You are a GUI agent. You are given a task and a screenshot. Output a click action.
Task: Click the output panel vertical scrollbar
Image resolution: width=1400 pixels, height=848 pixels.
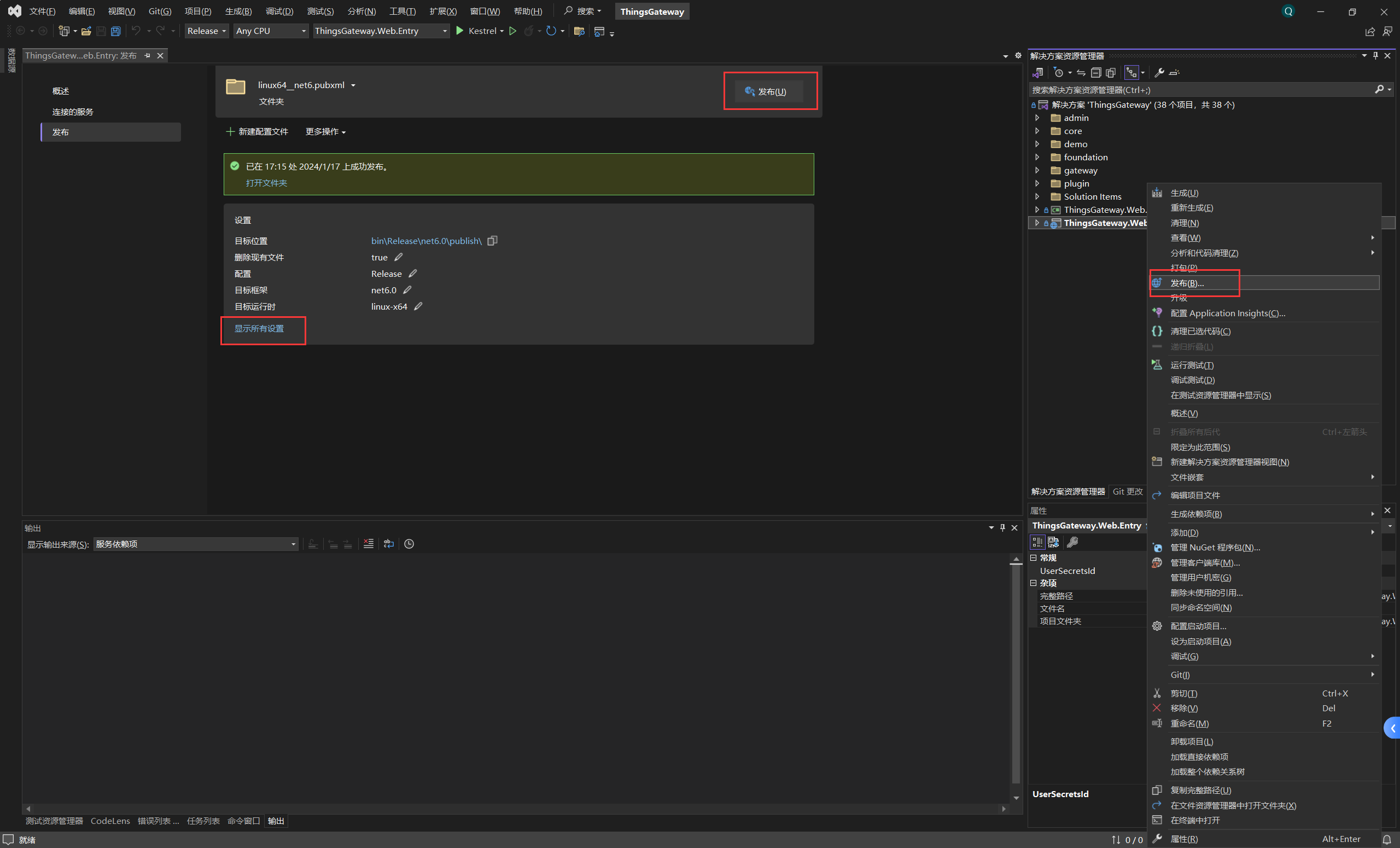[1016, 676]
